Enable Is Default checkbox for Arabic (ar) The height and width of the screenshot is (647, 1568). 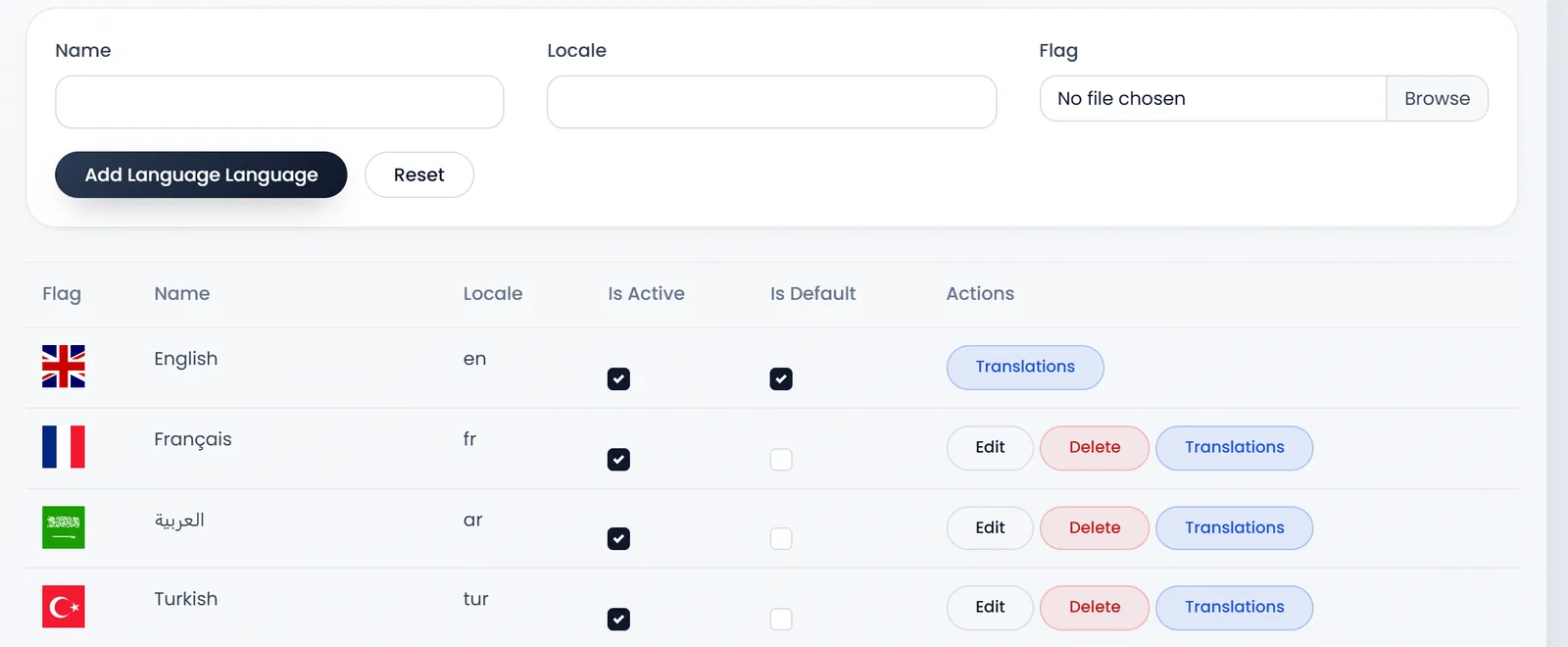point(781,538)
